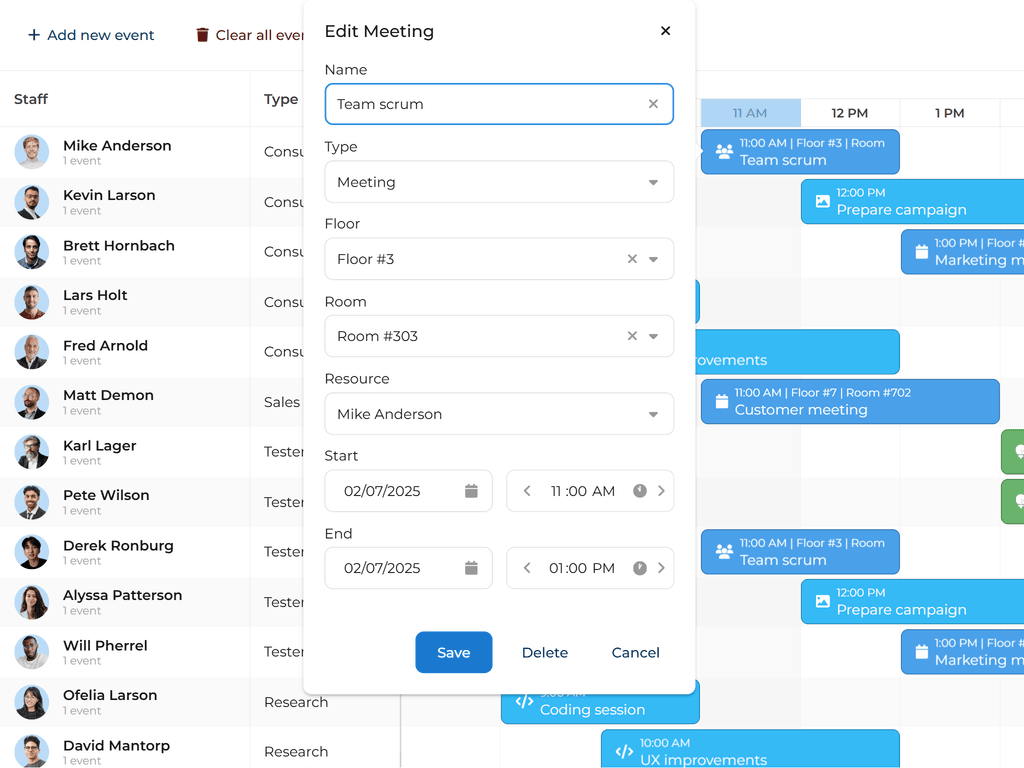Open the Room dropdown list
This screenshot has height=768, width=1024.
(654, 336)
